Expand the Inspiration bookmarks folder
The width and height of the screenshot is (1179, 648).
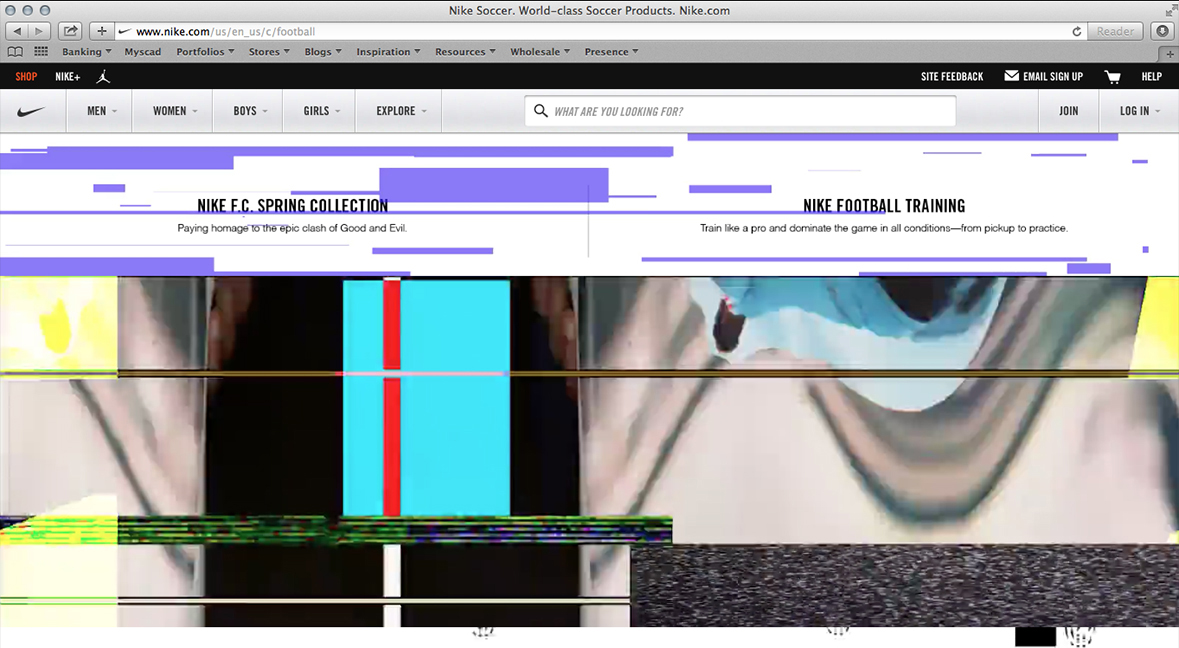coord(389,52)
